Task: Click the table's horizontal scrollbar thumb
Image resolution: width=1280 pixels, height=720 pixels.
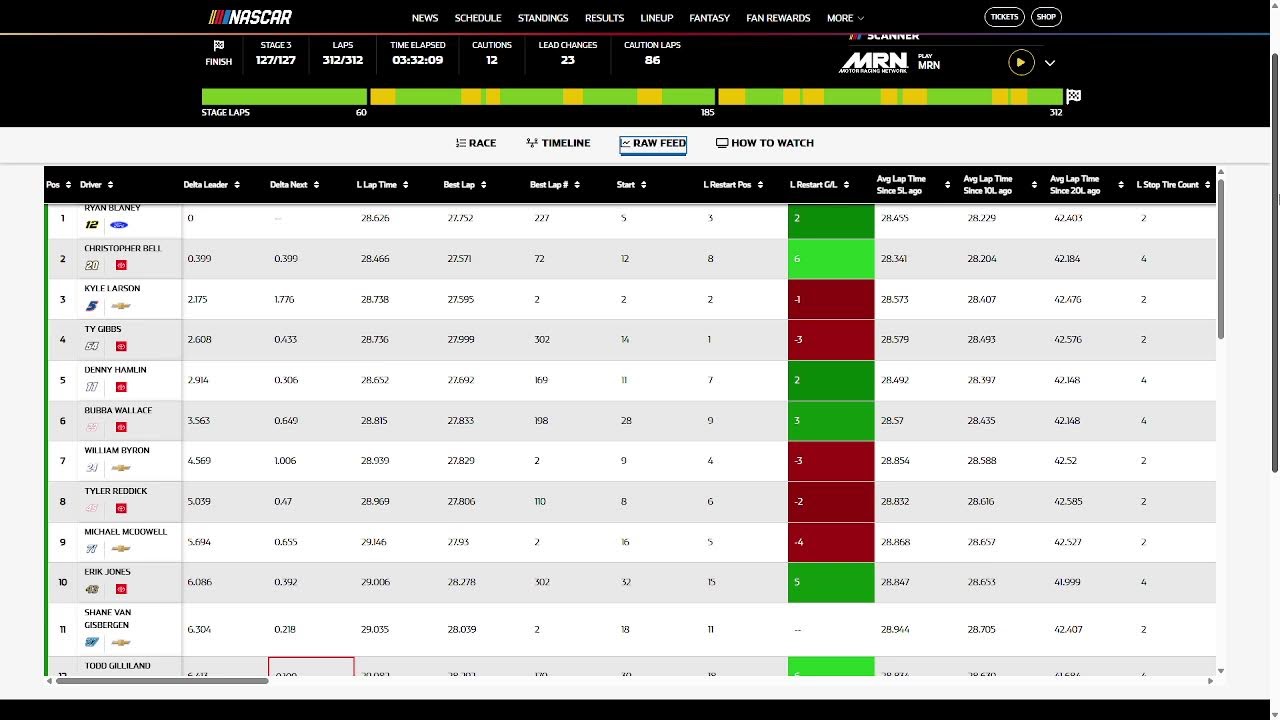Action: click(162, 681)
